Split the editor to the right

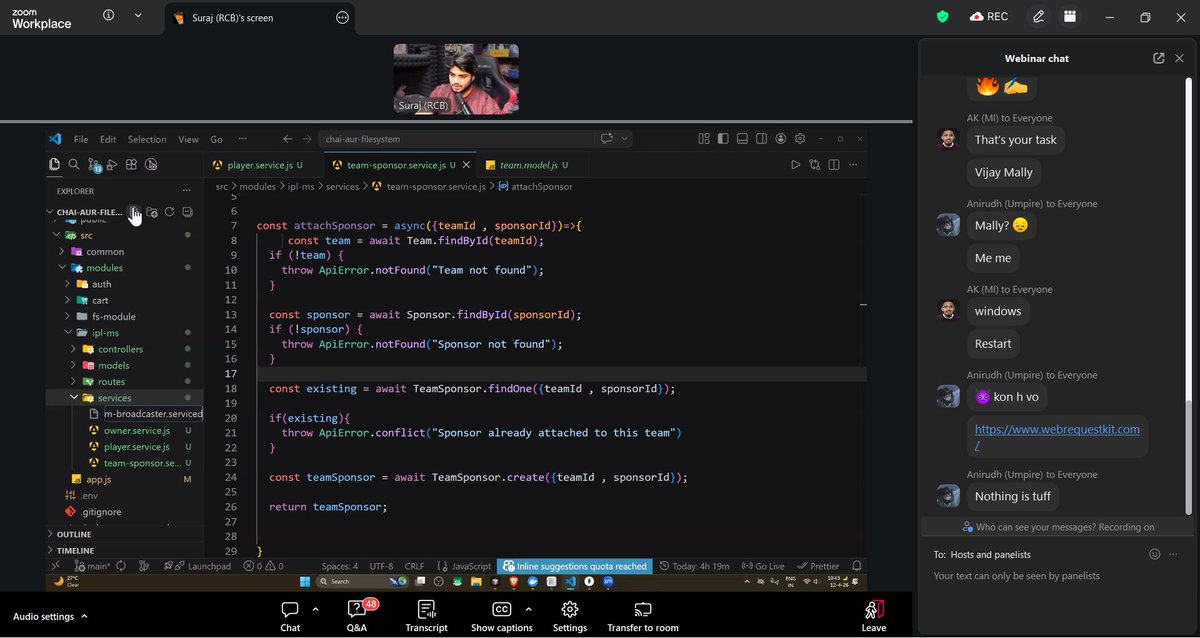(834, 165)
